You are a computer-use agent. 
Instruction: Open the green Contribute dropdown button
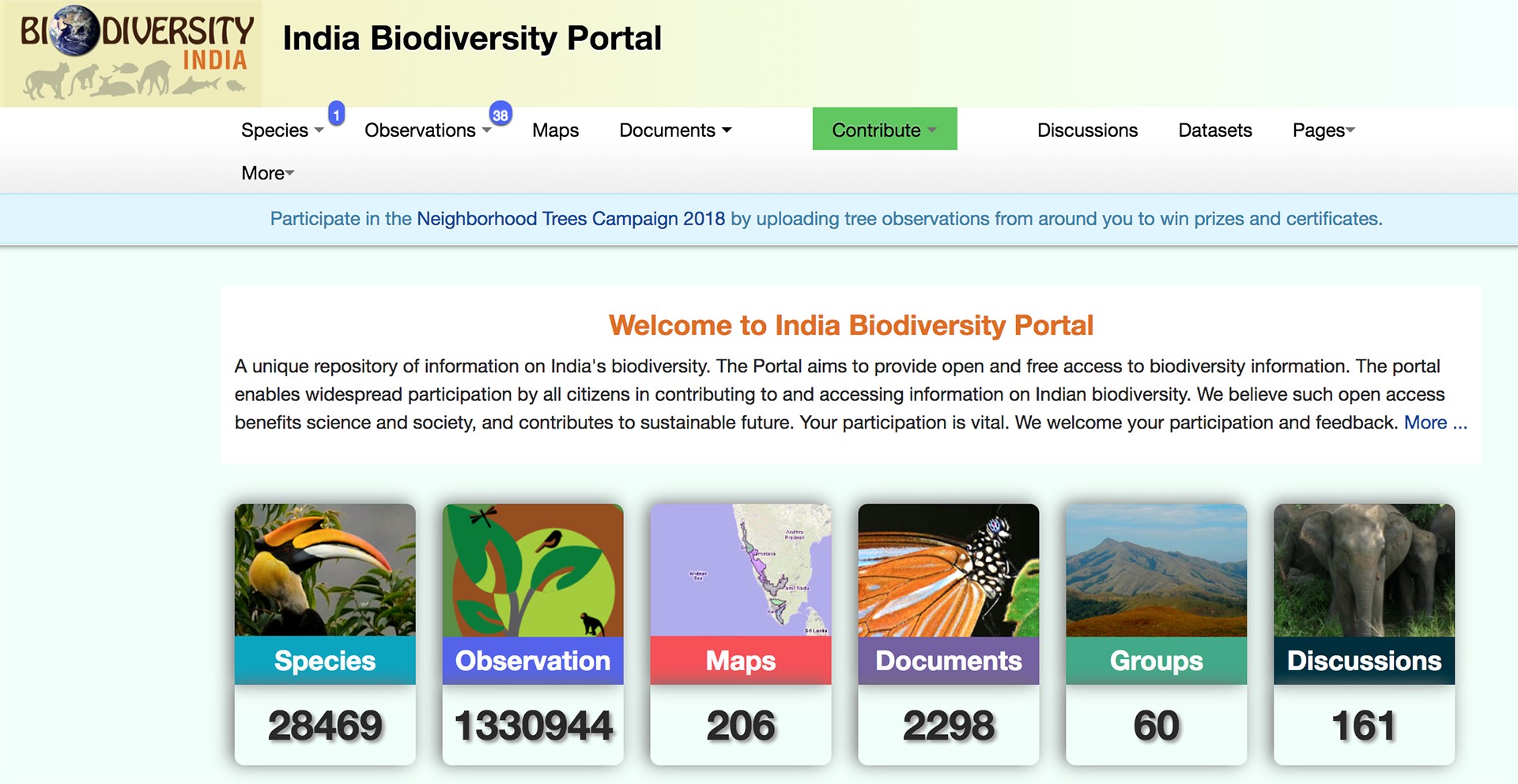885,129
